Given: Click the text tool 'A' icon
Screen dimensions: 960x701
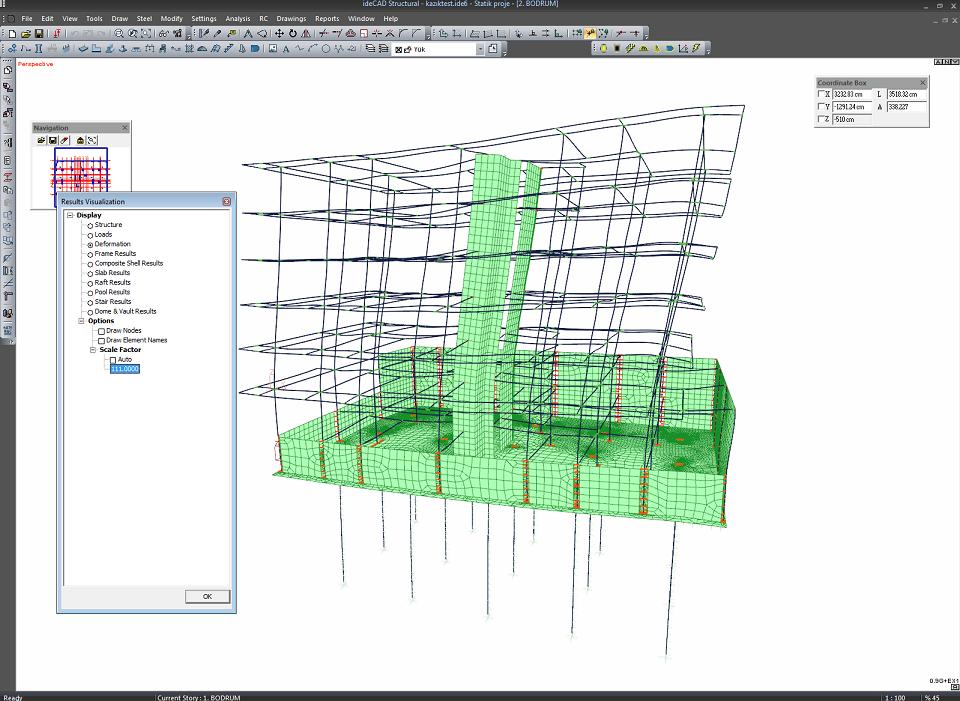Looking at the screenshot, I should (286, 48).
